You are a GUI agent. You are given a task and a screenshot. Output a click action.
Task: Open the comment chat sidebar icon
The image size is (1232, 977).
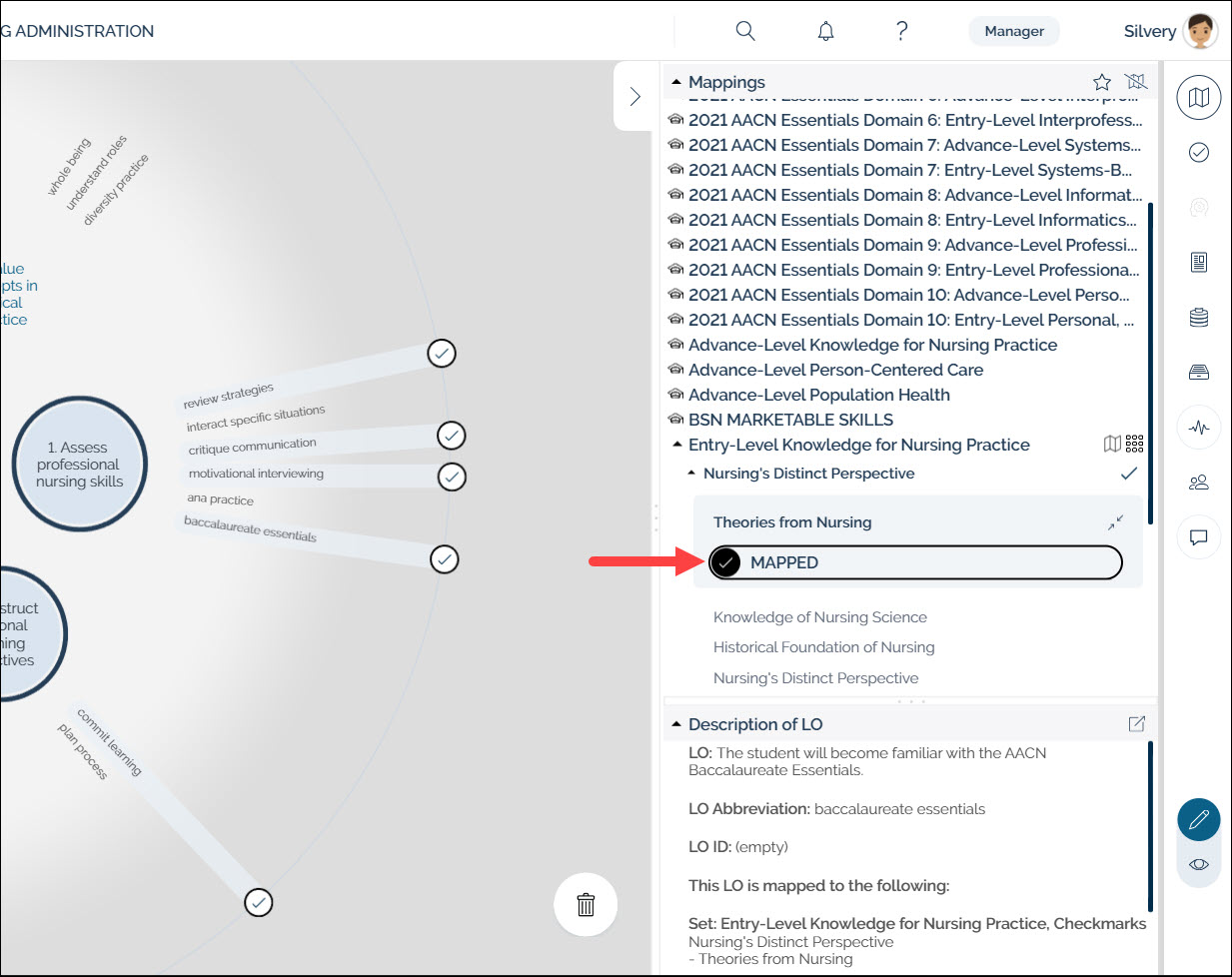(x=1199, y=537)
